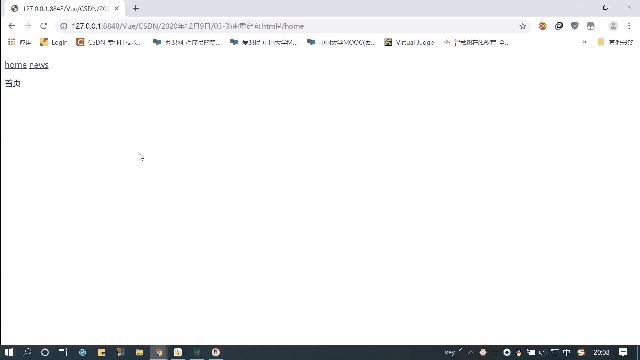Toggle the Chinese input method indicator

(567, 352)
